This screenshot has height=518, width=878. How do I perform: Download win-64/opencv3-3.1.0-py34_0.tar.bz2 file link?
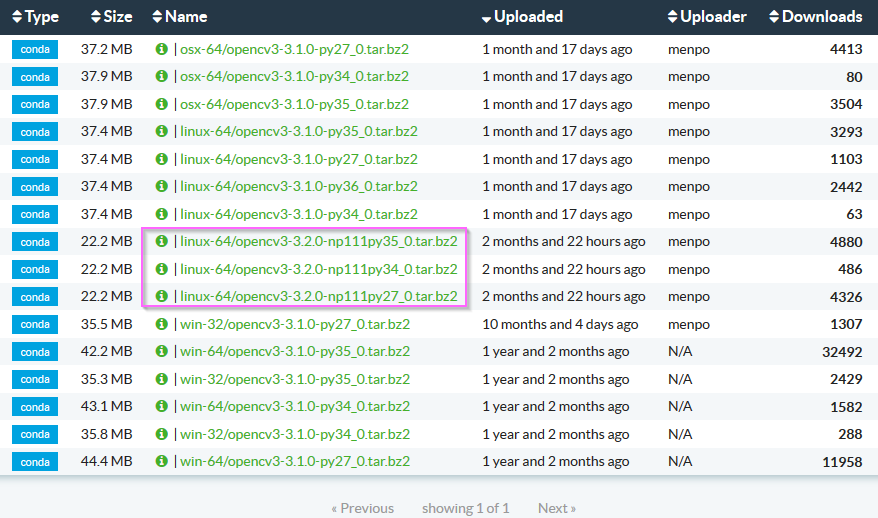[295, 406]
